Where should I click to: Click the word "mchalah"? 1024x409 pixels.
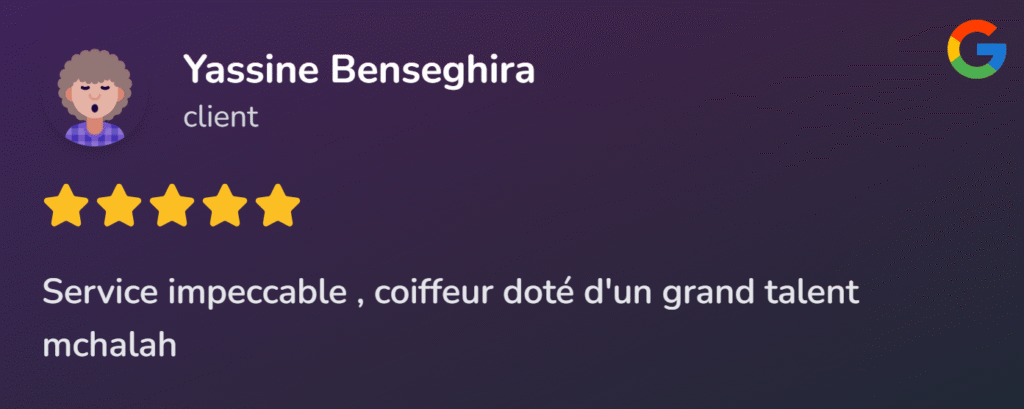[110, 344]
